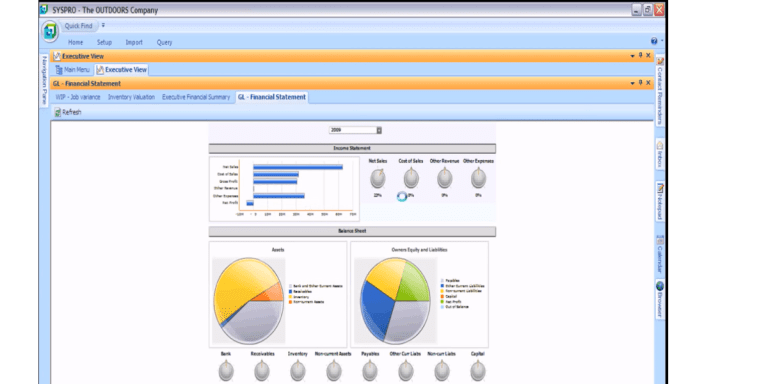768x384 pixels.
Task: Switch to the Main Menu tab
Action: tap(73, 70)
